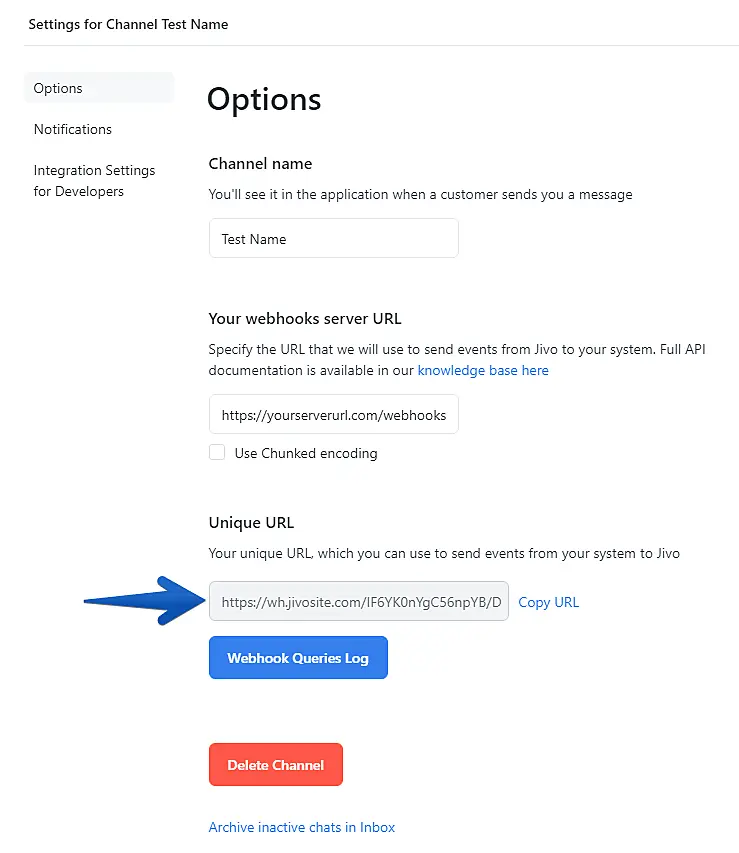Switch to the Notifications section
This screenshot has height=853, width=739.
72,129
